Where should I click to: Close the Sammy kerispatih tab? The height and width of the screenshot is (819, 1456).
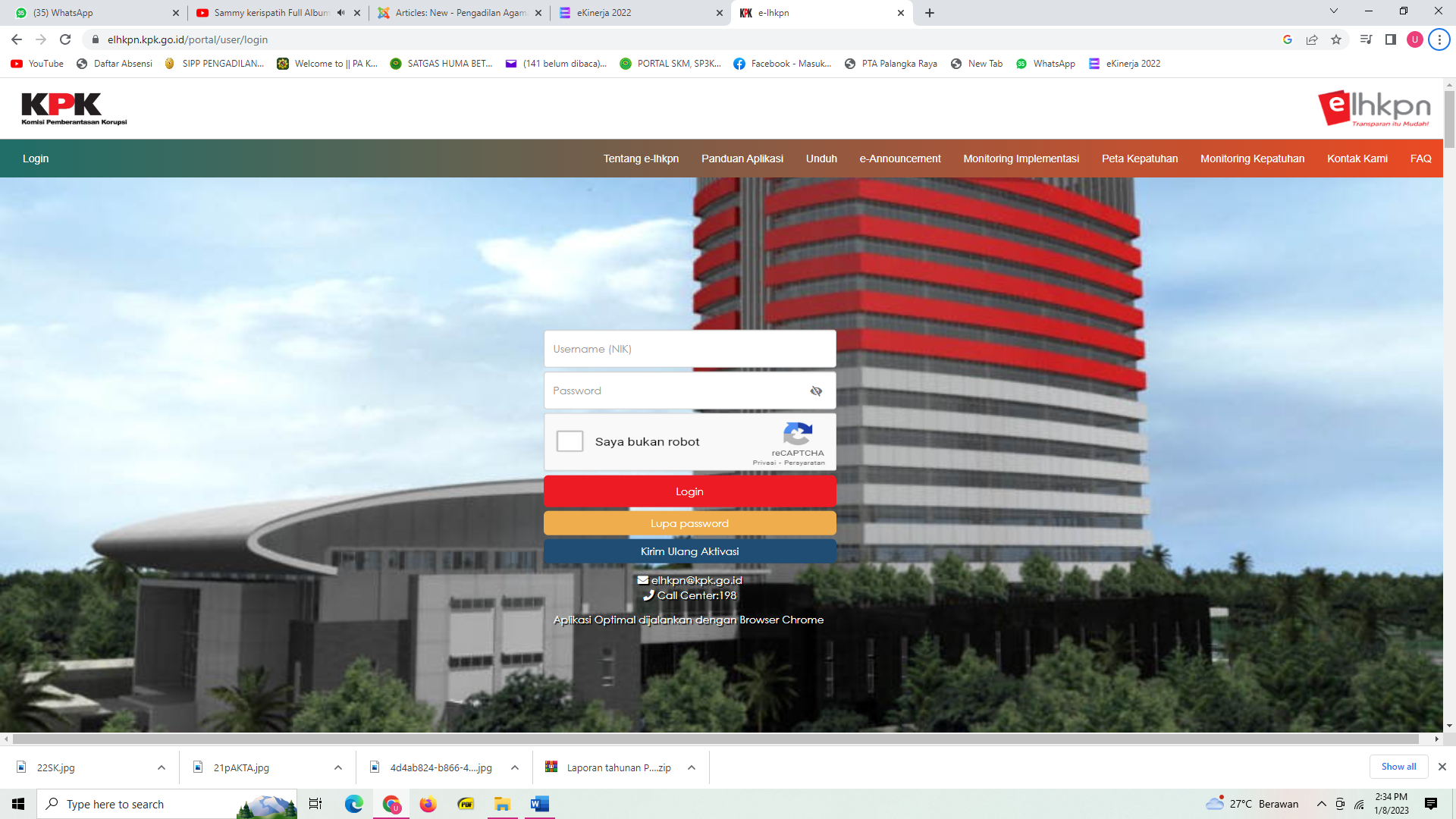coord(357,13)
